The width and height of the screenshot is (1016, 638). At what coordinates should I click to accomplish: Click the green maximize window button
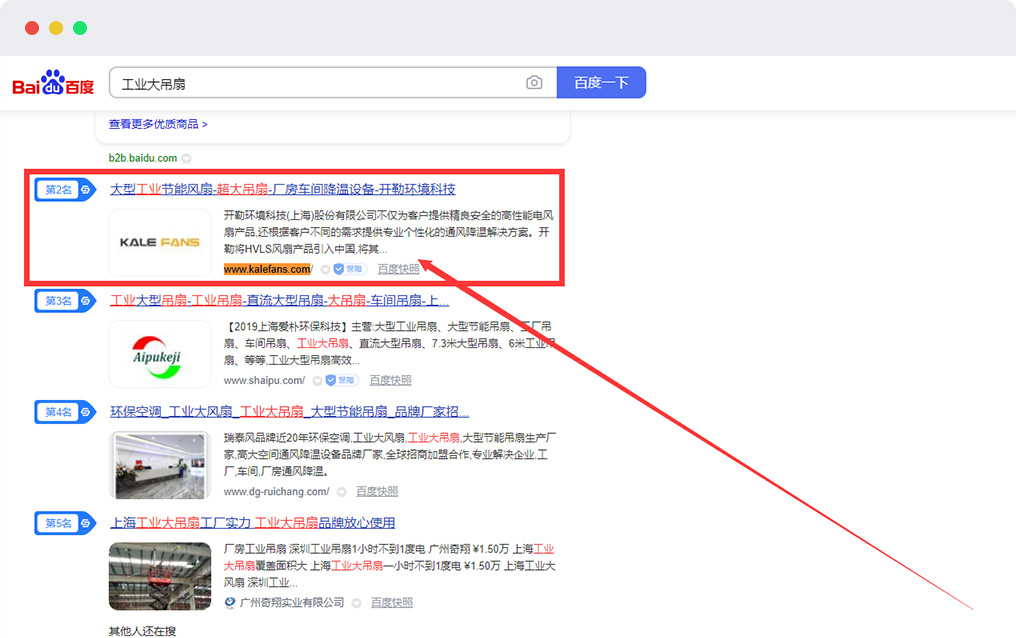click(x=80, y=28)
